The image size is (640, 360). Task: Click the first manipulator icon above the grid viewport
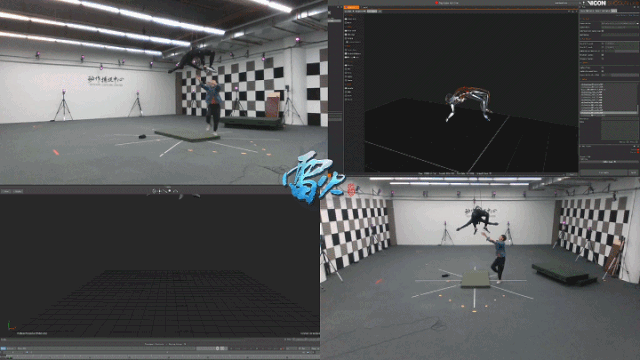(154, 191)
